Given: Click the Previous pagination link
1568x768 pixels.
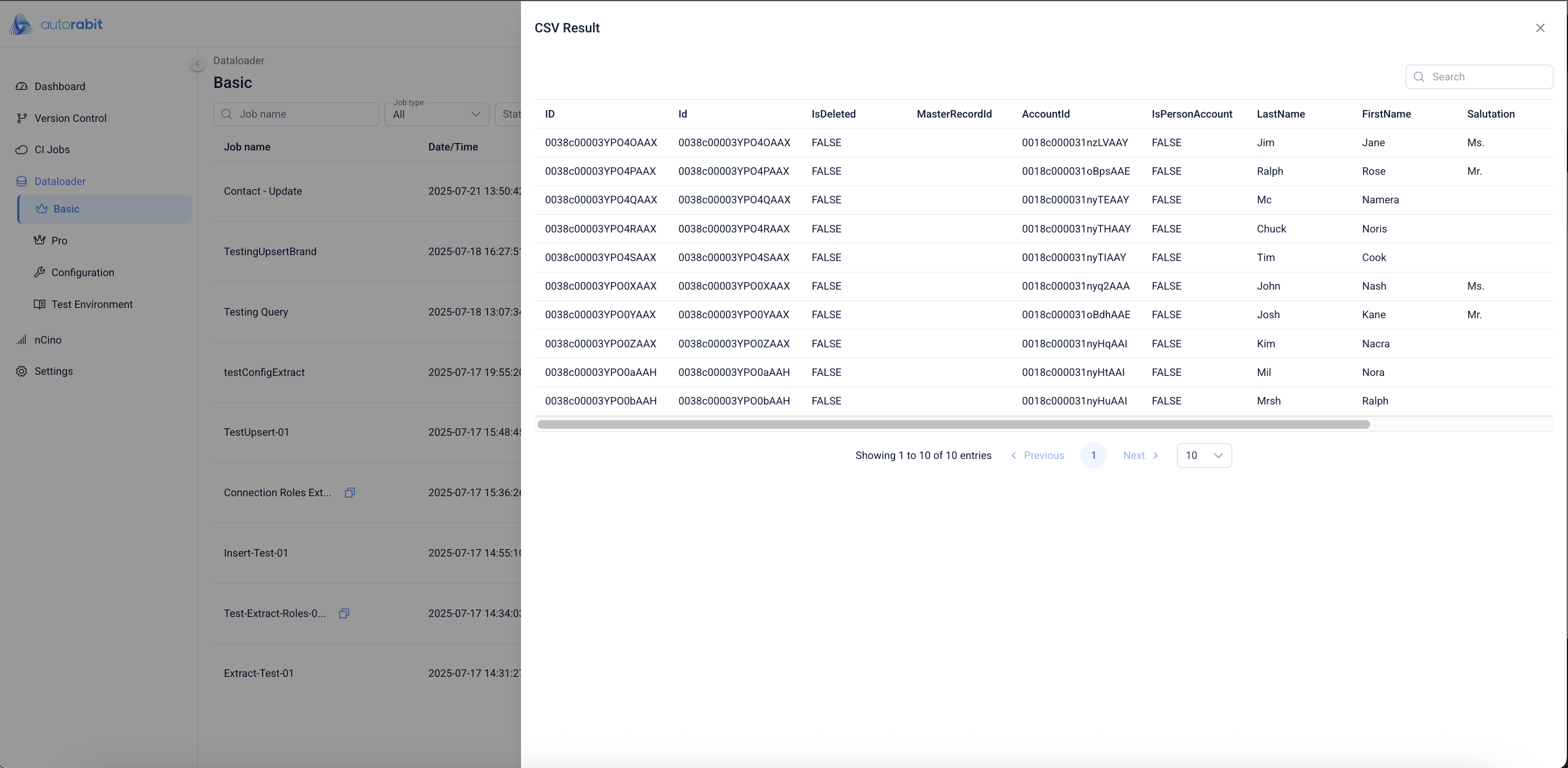Looking at the screenshot, I should (x=1037, y=456).
